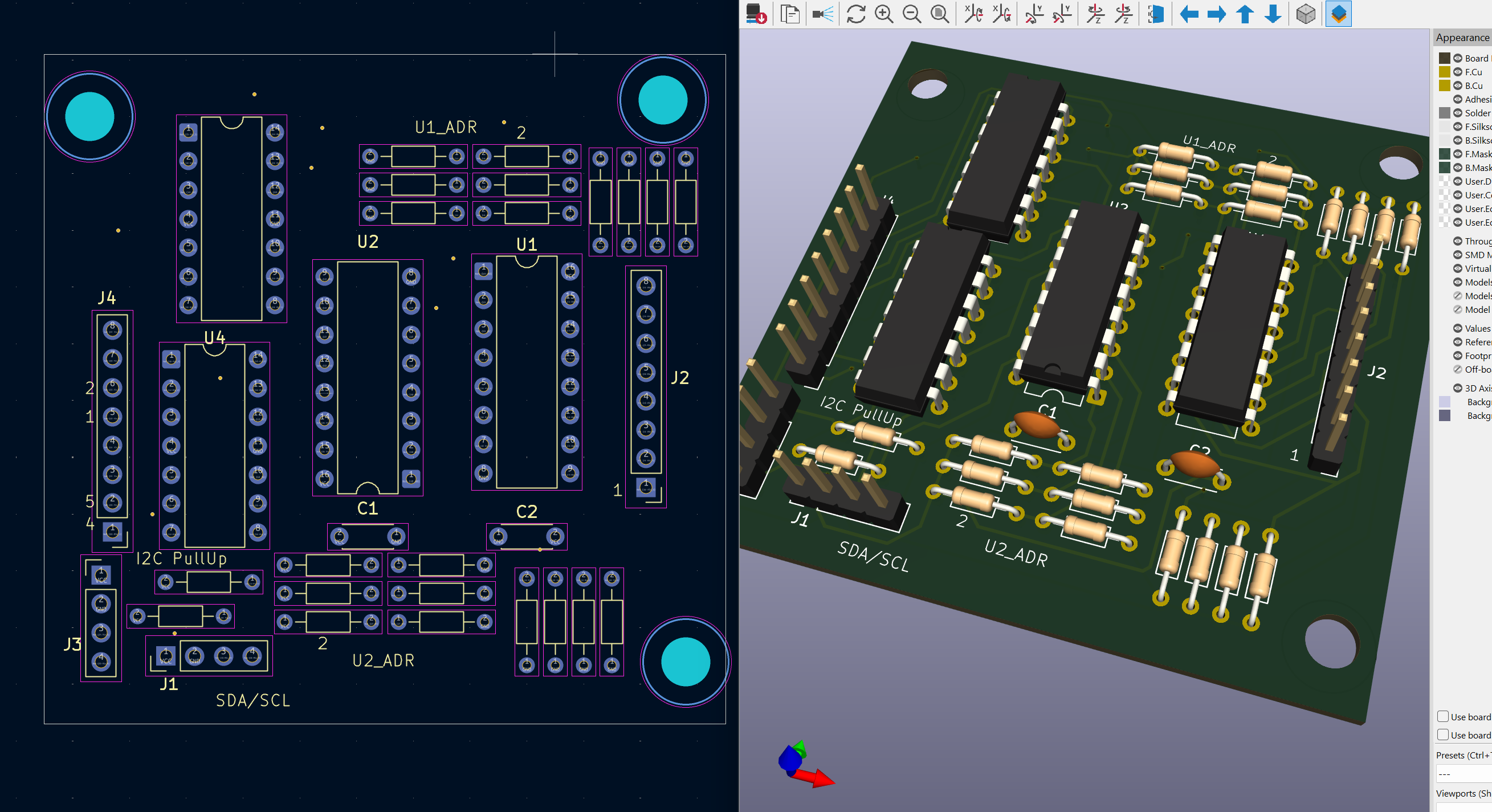The image size is (1492, 812).
Task: Click the F.Cu yellow color swatch
Action: click(1445, 72)
